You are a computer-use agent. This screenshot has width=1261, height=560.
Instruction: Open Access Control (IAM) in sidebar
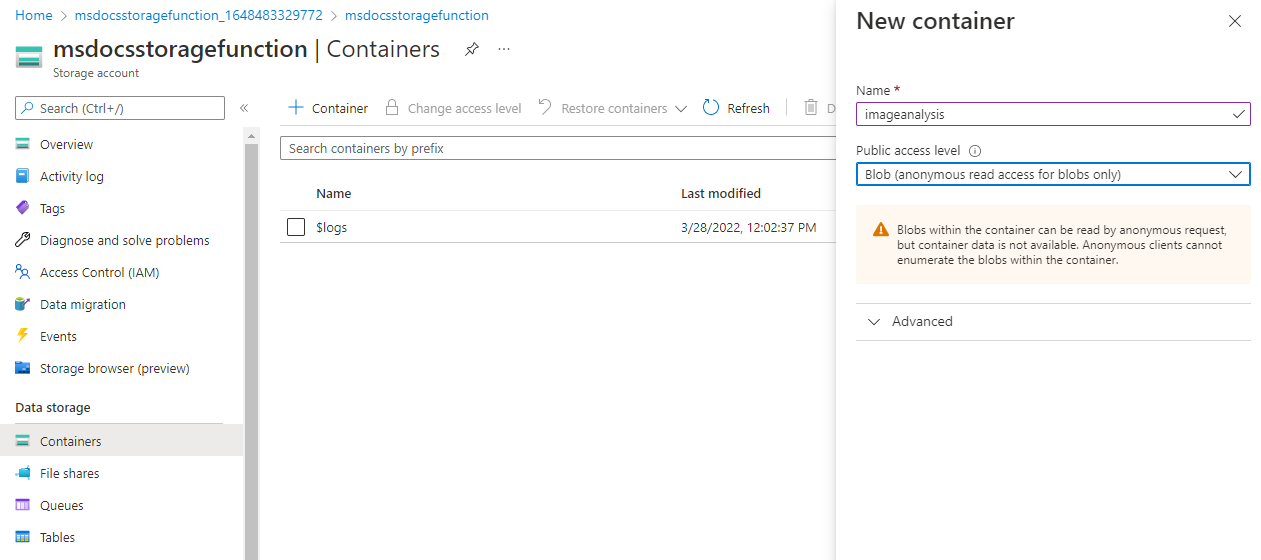tap(99, 272)
